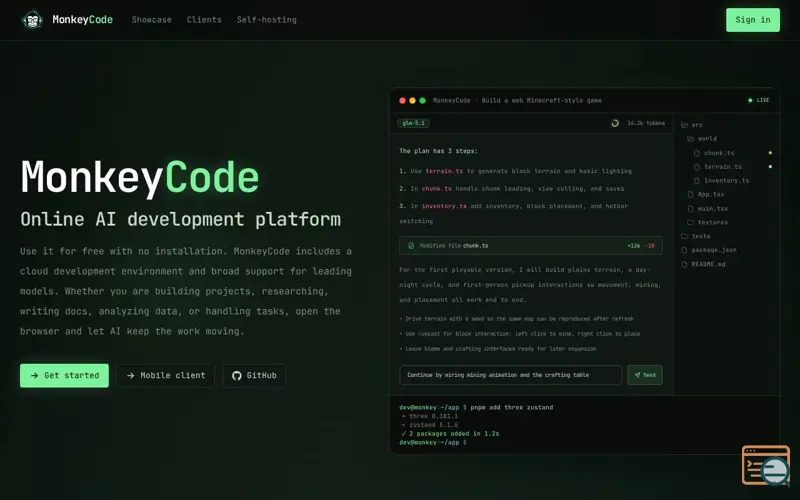
Task: Click yellow modified dot beside chunk.ts
Action: coord(770,153)
